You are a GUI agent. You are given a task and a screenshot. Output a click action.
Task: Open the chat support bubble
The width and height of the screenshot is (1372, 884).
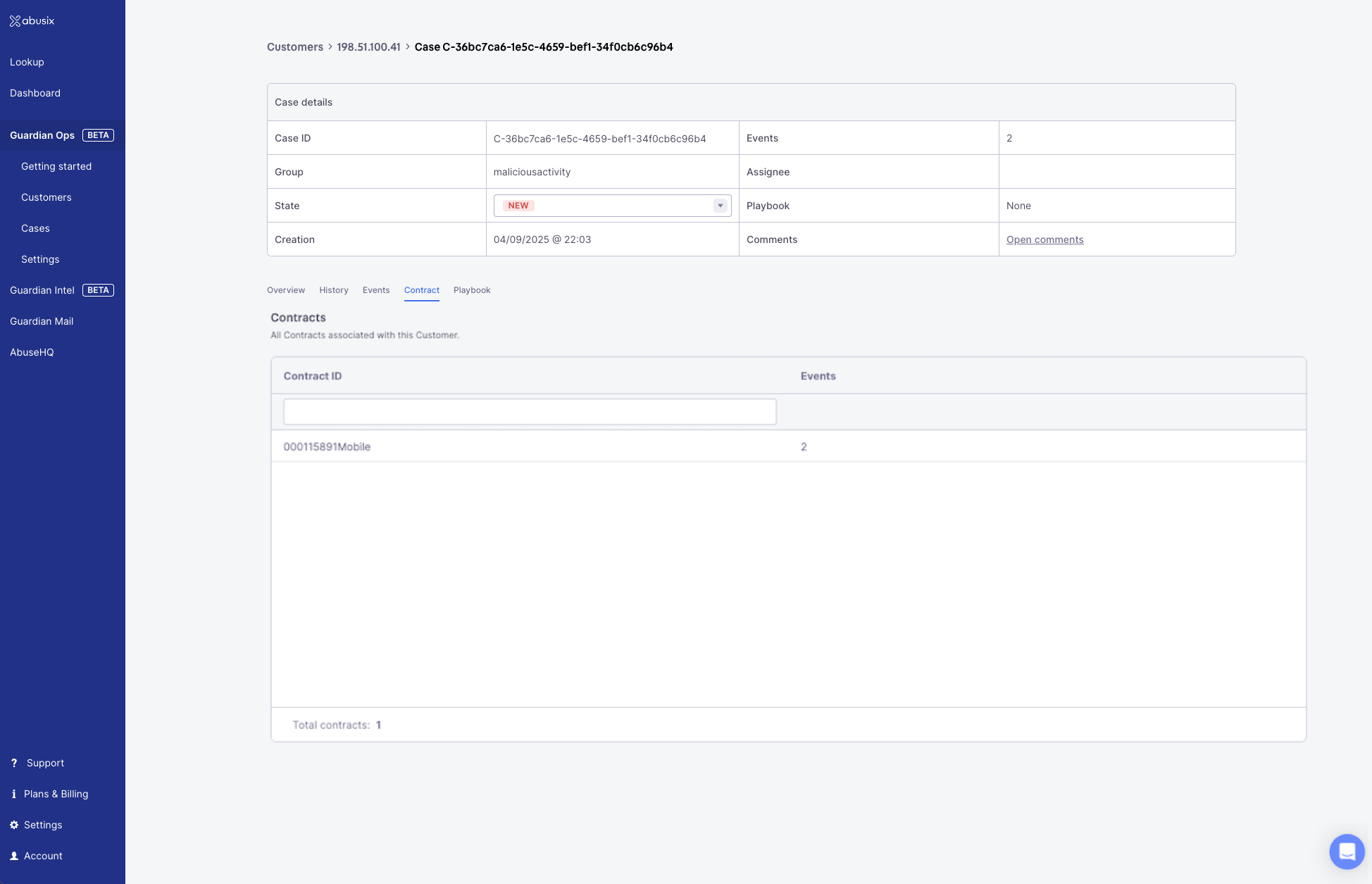(1347, 852)
